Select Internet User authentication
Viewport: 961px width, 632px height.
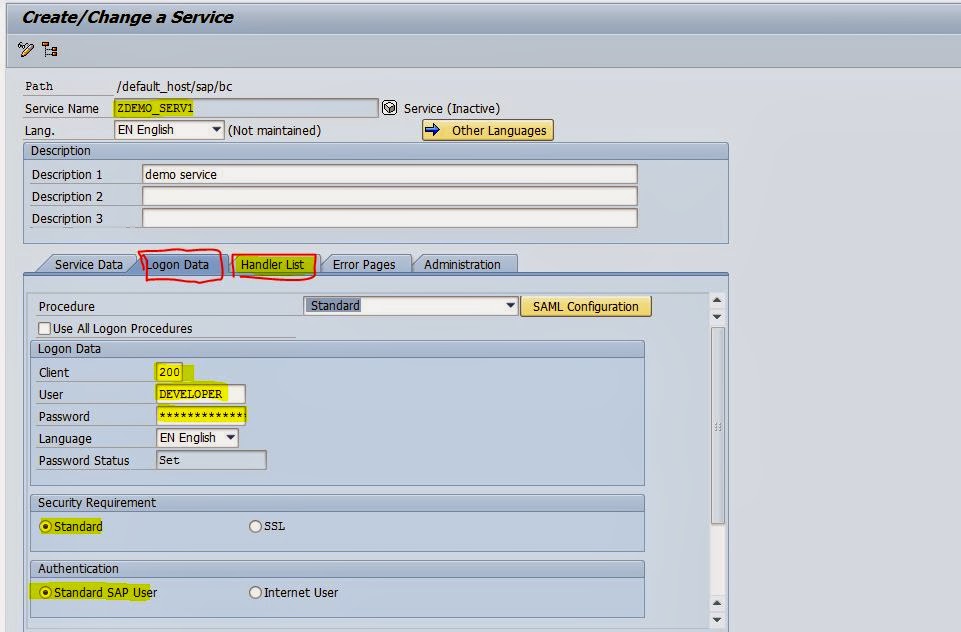click(x=257, y=592)
